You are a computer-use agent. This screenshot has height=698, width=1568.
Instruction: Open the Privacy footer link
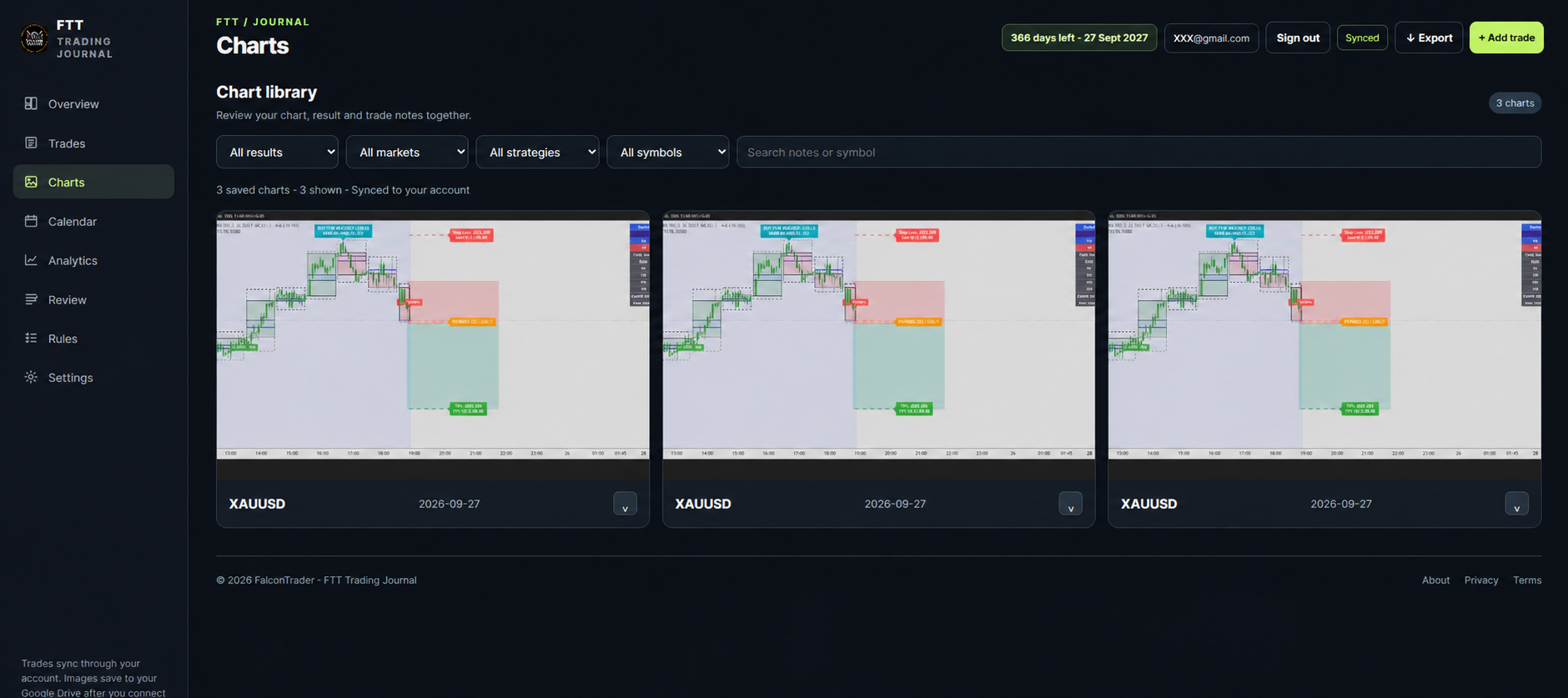coord(1481,580)
